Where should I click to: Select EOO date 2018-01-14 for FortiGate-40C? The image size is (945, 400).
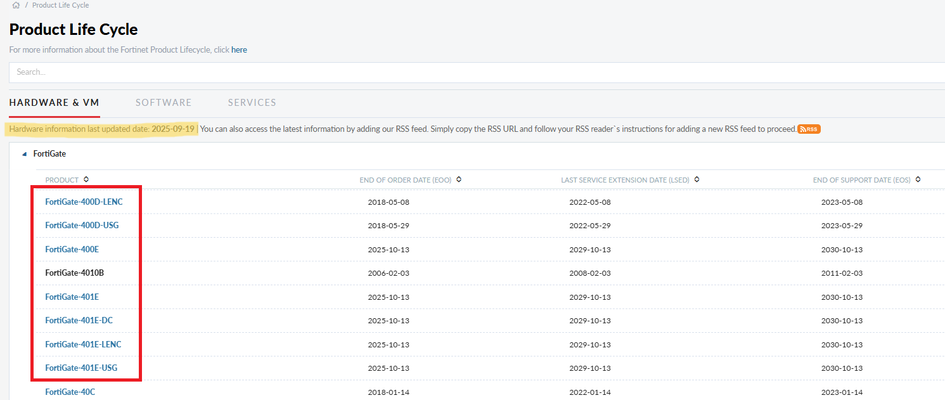coord(389,392)
